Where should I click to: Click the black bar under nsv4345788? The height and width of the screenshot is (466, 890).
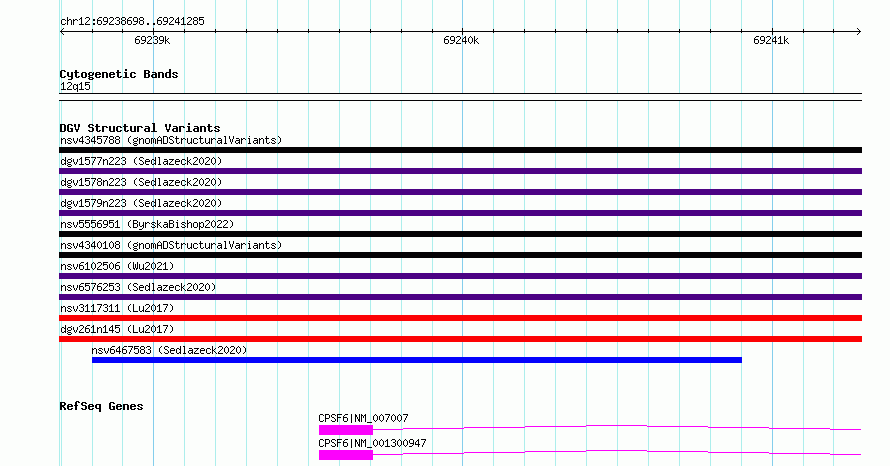click(460, 150)
